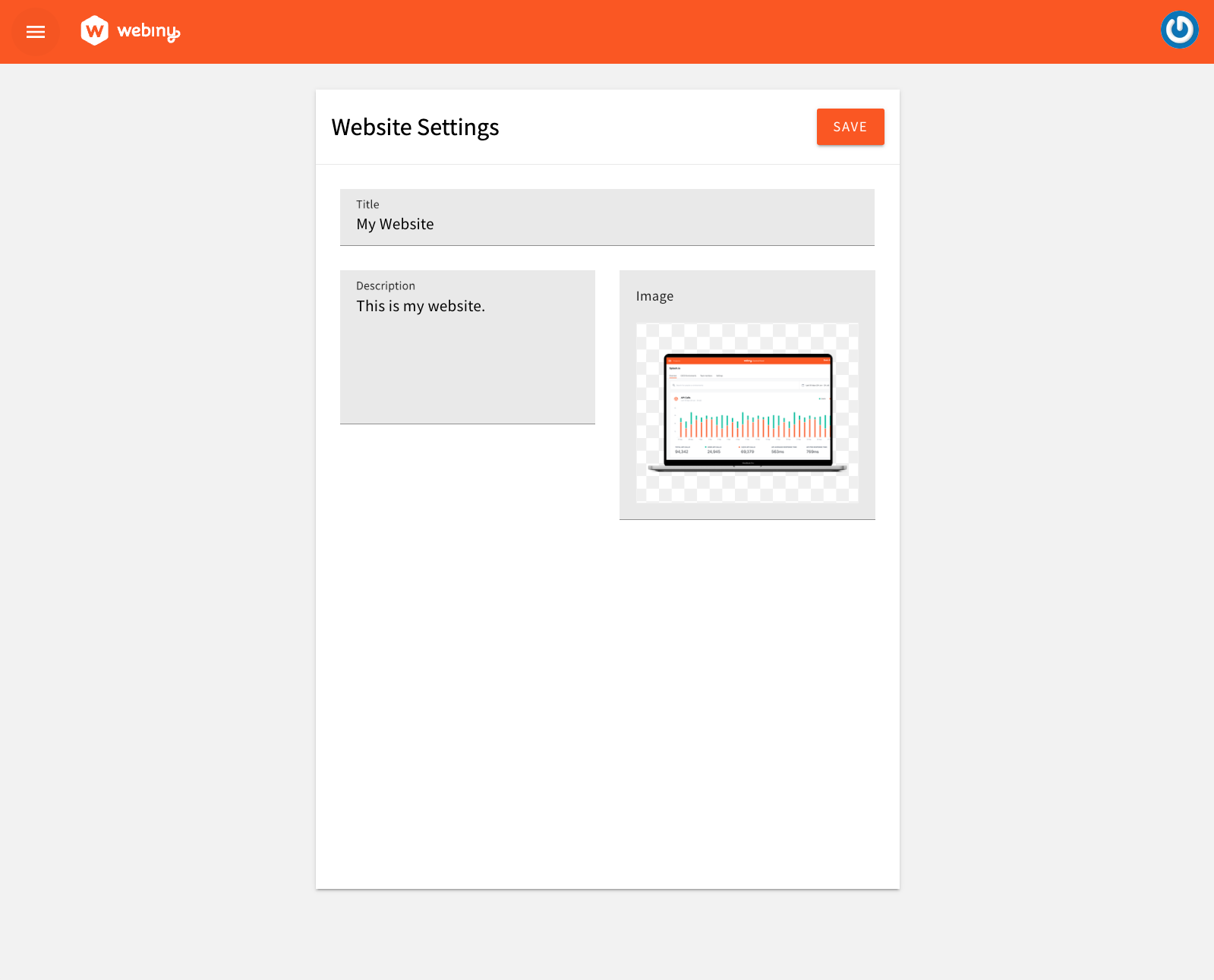
Task: Click the Image field label
Action: point(654,296)
